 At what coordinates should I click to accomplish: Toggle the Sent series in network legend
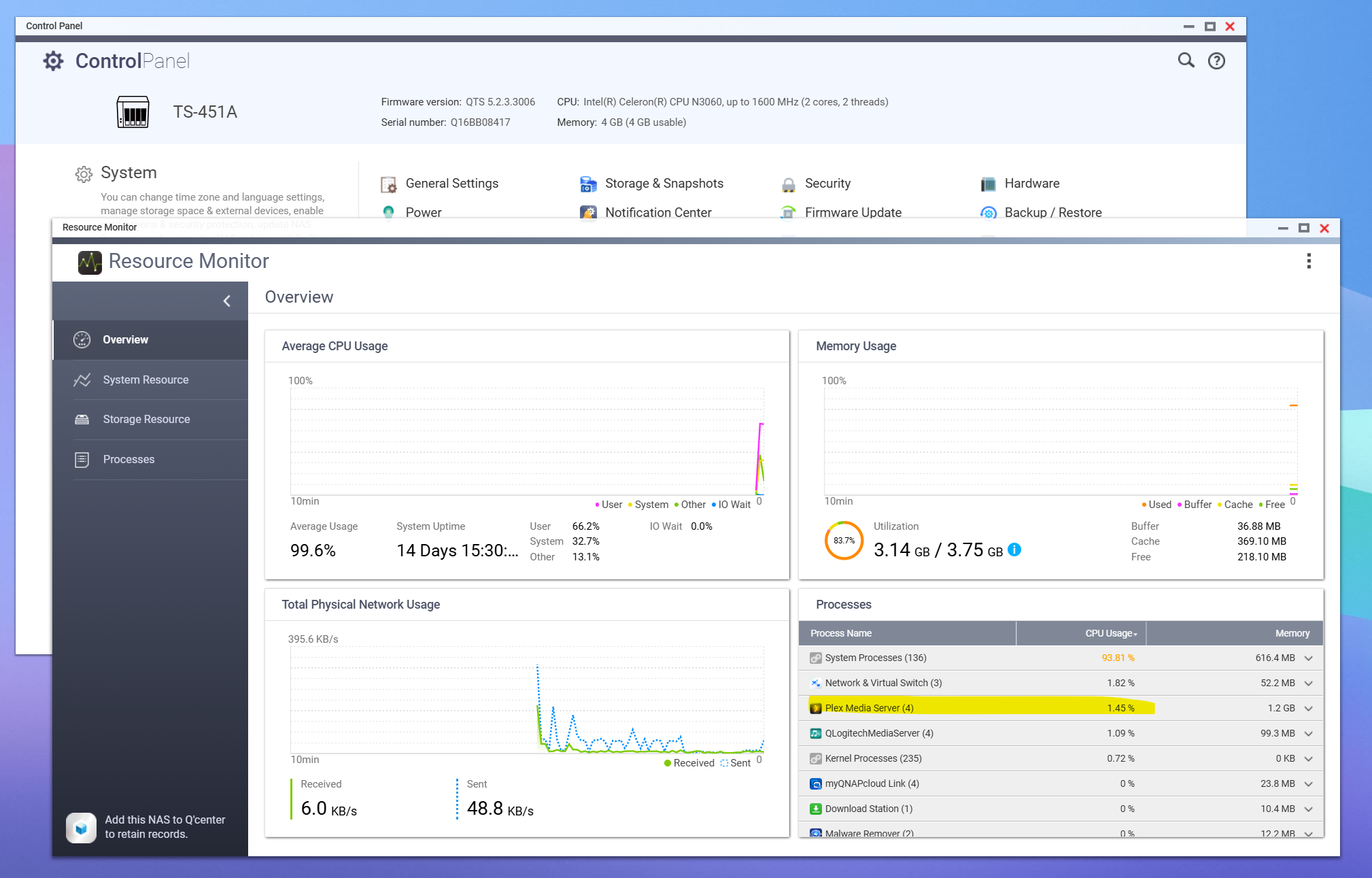pos(736,763)
